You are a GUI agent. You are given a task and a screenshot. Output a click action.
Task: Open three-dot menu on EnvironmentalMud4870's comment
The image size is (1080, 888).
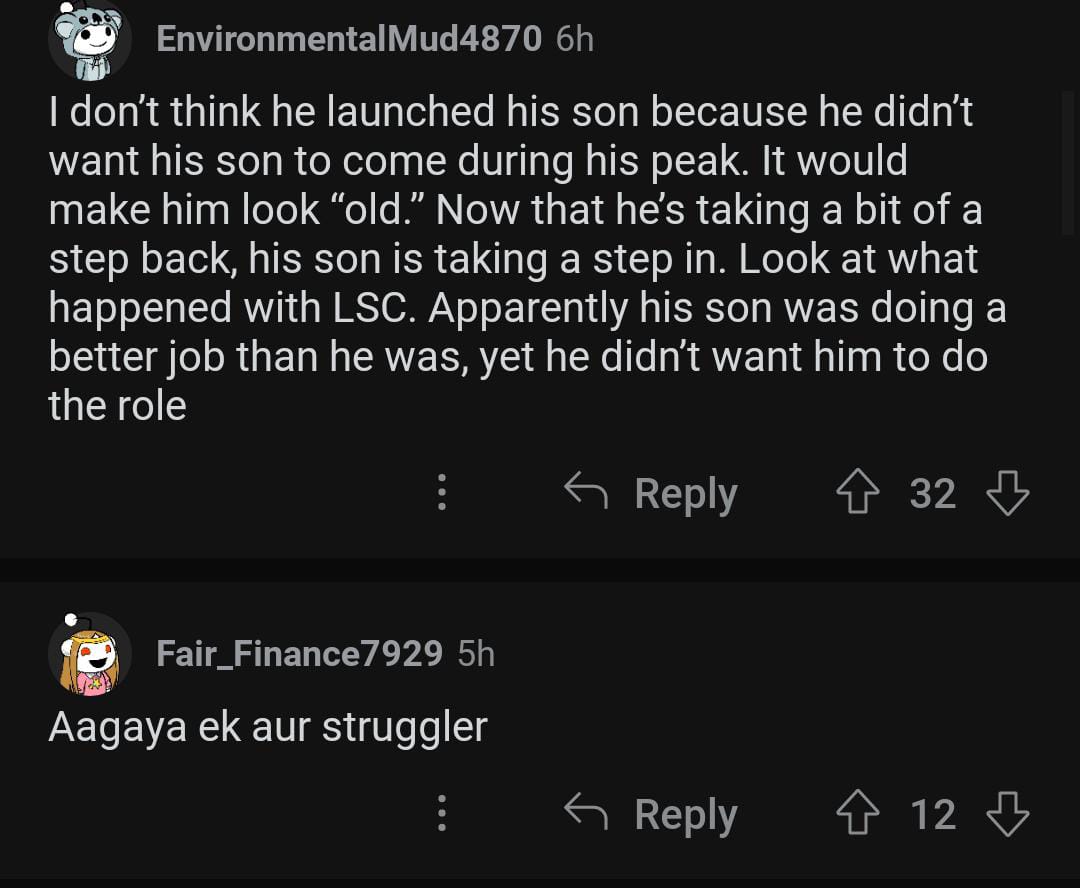tap(441, 494)
